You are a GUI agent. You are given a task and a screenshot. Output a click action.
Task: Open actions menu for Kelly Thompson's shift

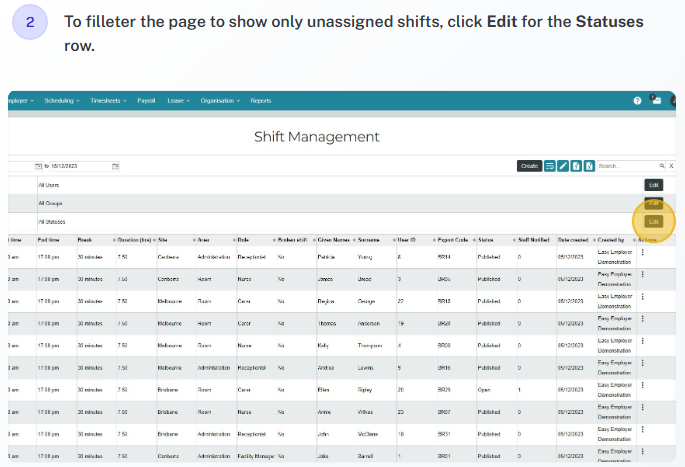point(643,340)
